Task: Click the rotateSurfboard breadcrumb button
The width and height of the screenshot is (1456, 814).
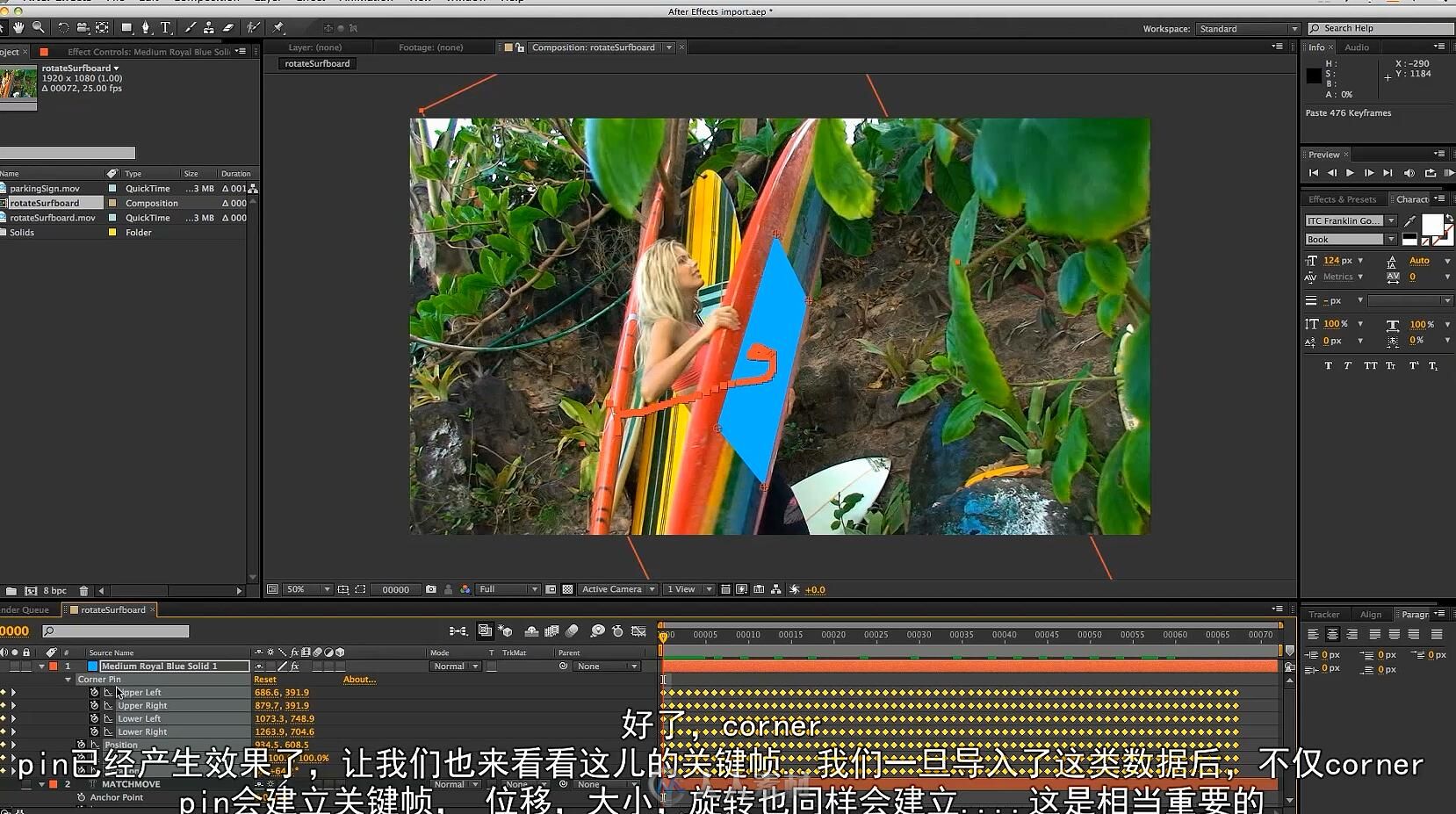Action: pos(317,64)
